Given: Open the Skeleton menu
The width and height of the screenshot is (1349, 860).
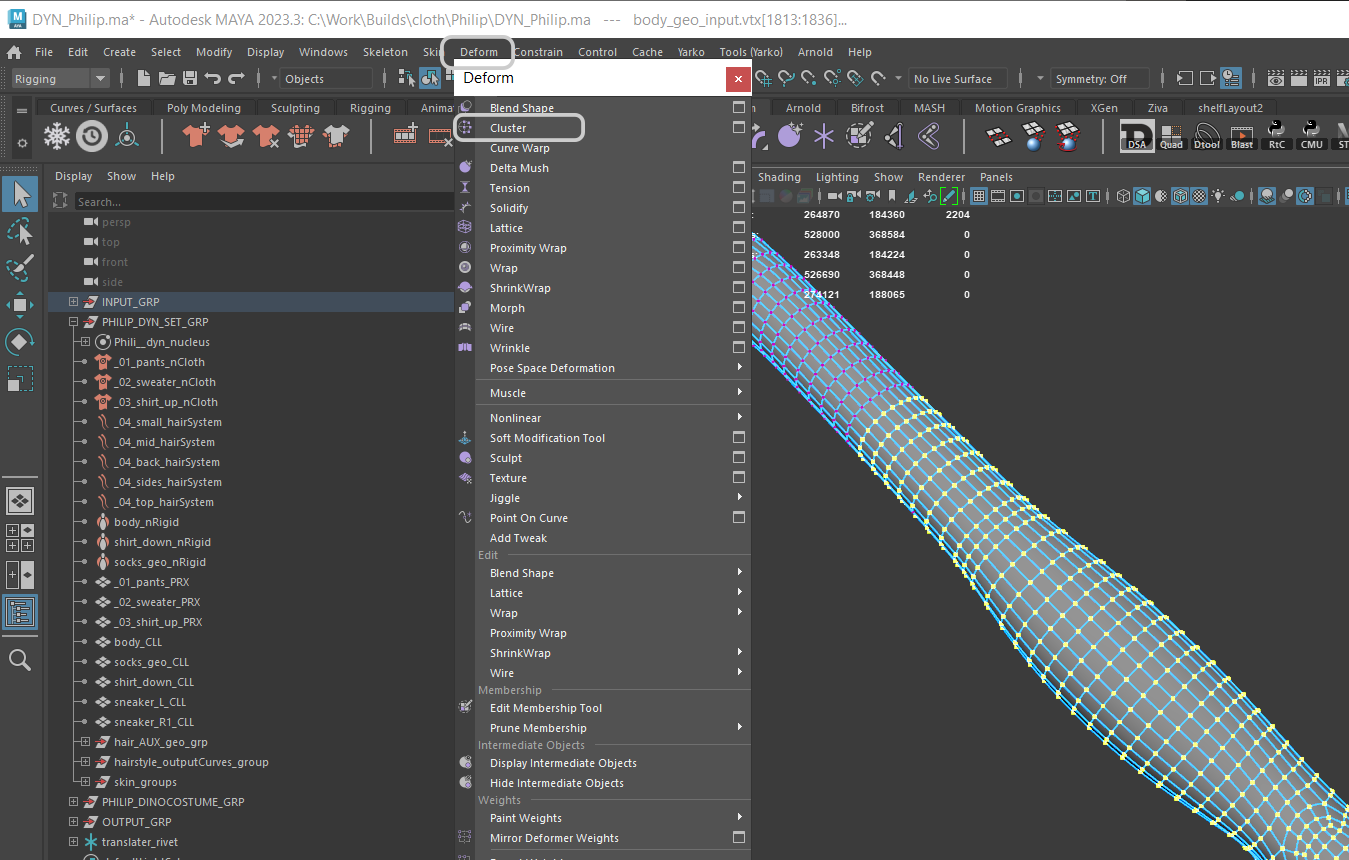Looking at the screenshot, I should coord(385,52).
